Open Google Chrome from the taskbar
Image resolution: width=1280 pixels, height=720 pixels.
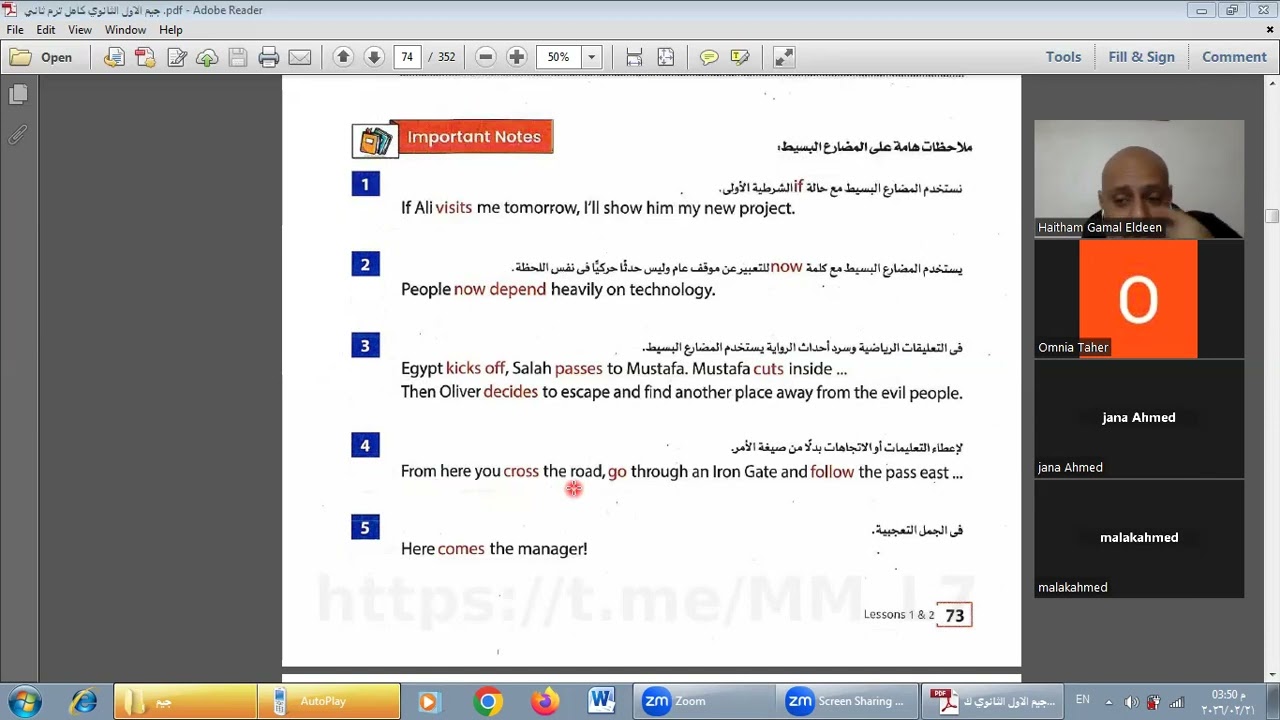(488, 702)
